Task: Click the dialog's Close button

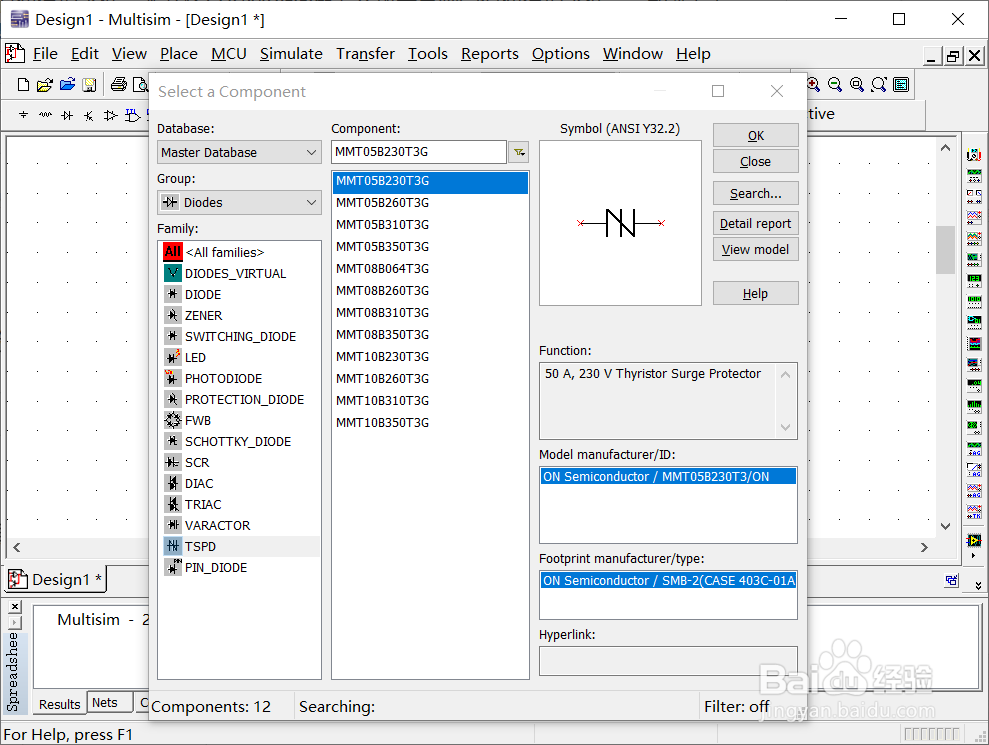Action: (756, 161)
